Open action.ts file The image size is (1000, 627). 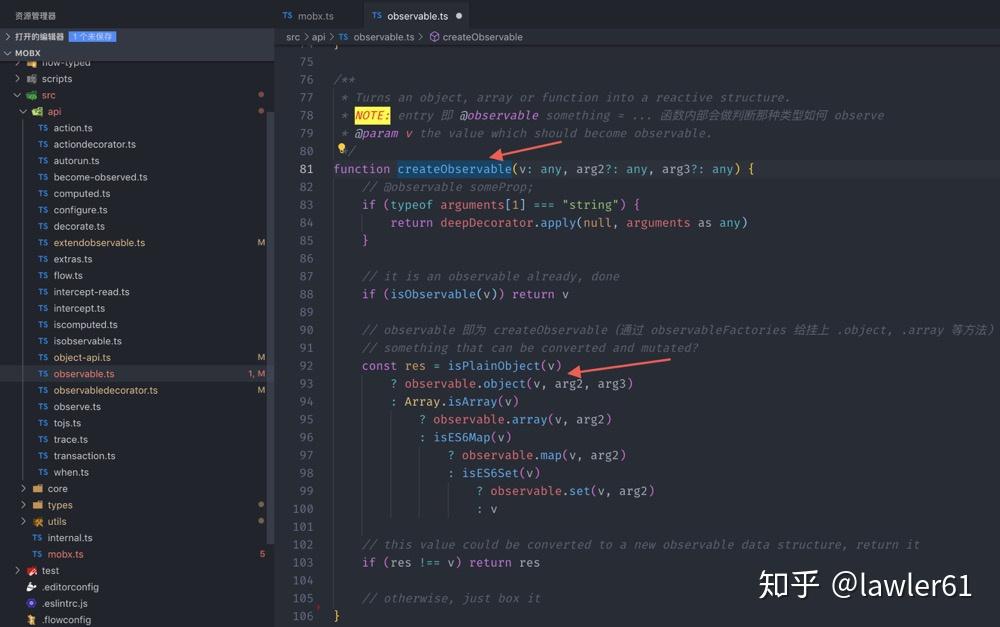click(x=73, y=128)
